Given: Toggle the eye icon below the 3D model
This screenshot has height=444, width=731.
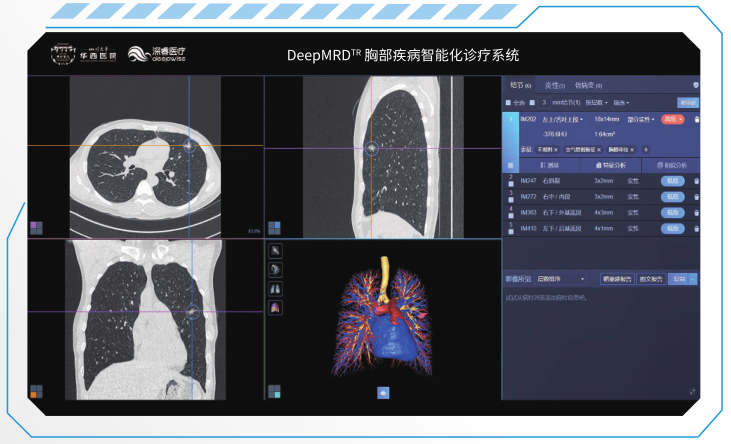Looking at the screenshot, I should pyautogui.click(x=383, y=393).
